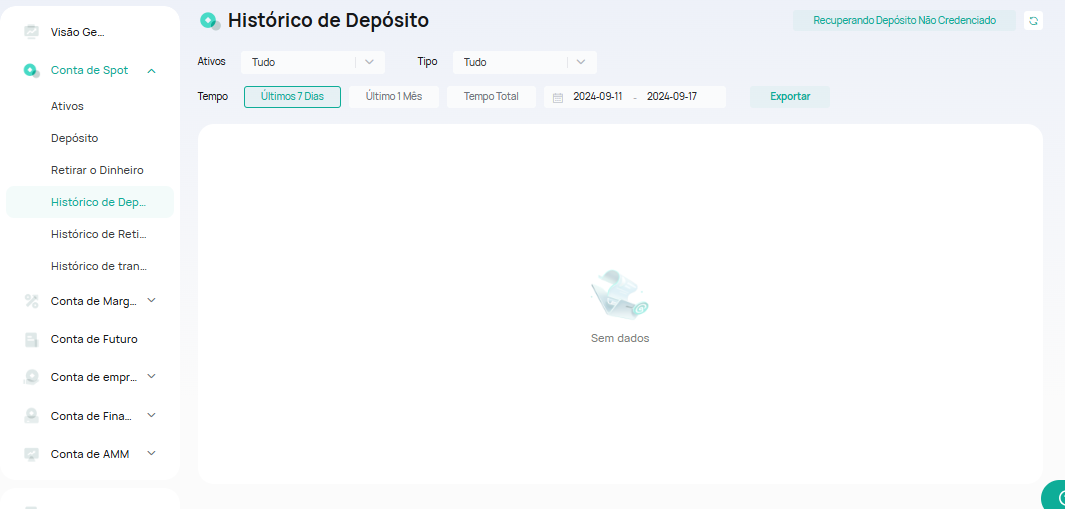Select the Tempo Total time filter
The image size is (1065, 509).
pyautogui.click(x=491, y=97)
